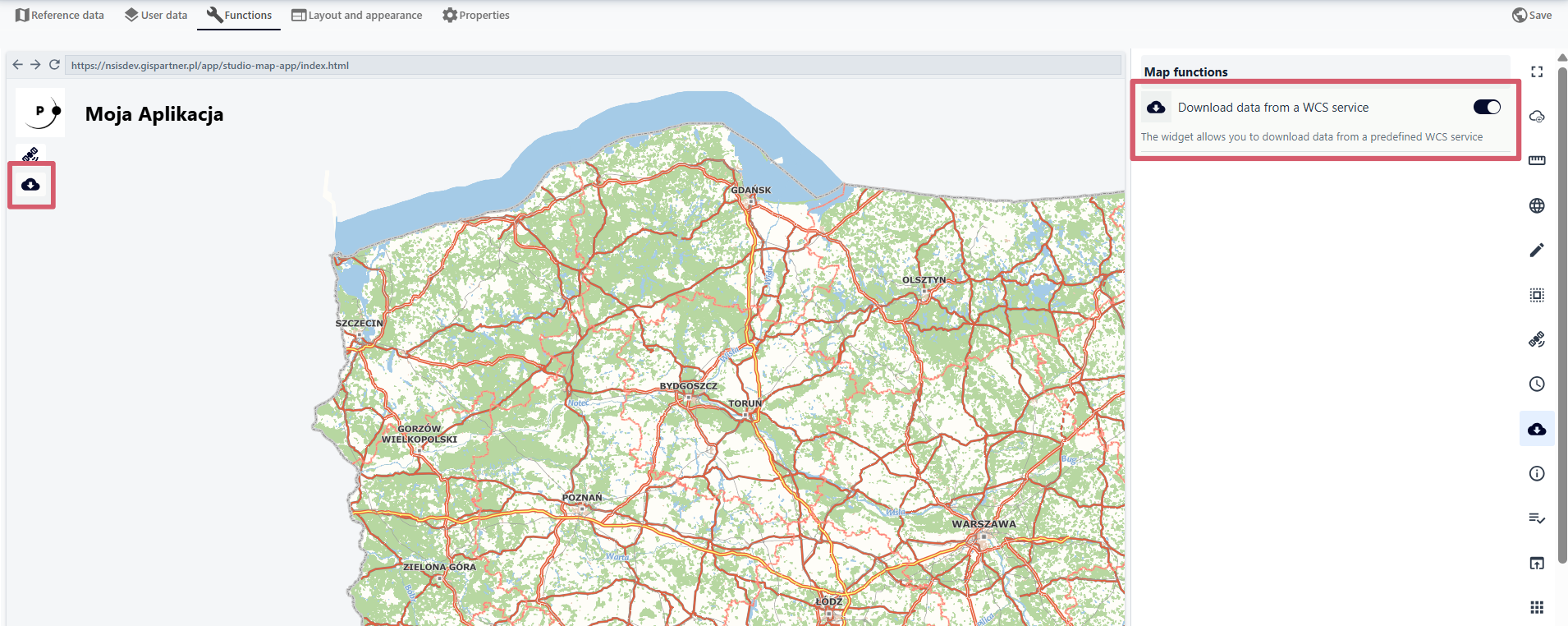The height and width of the screenshot is (626, 1568).
Task: Open the apps grid icon in the sidebar
Action: 1537,607
